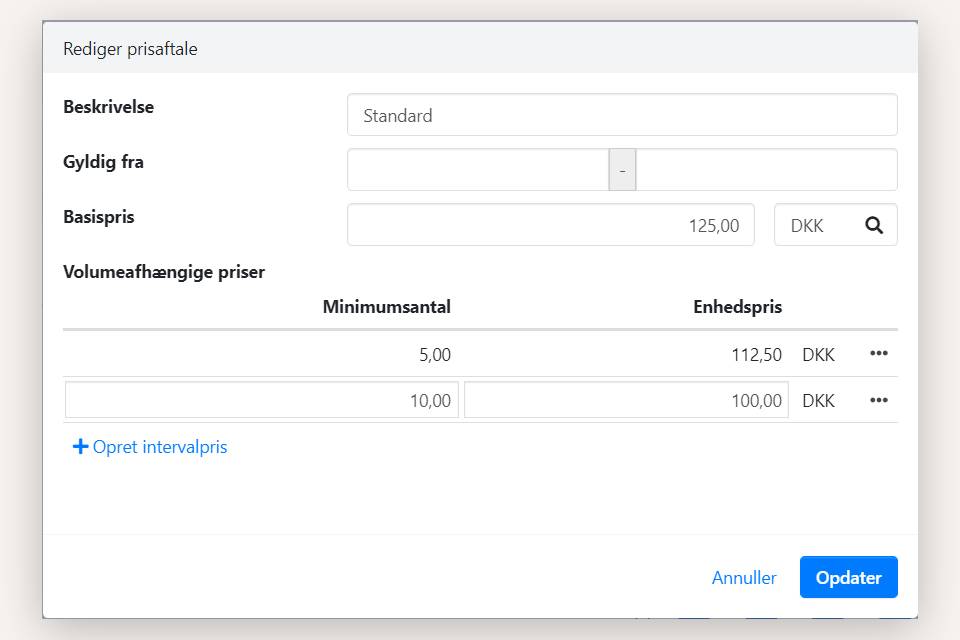Viewport: 960px width, 640px height.
Task: Click the Minimumsantal column header
Action: [x=386, y=307]
